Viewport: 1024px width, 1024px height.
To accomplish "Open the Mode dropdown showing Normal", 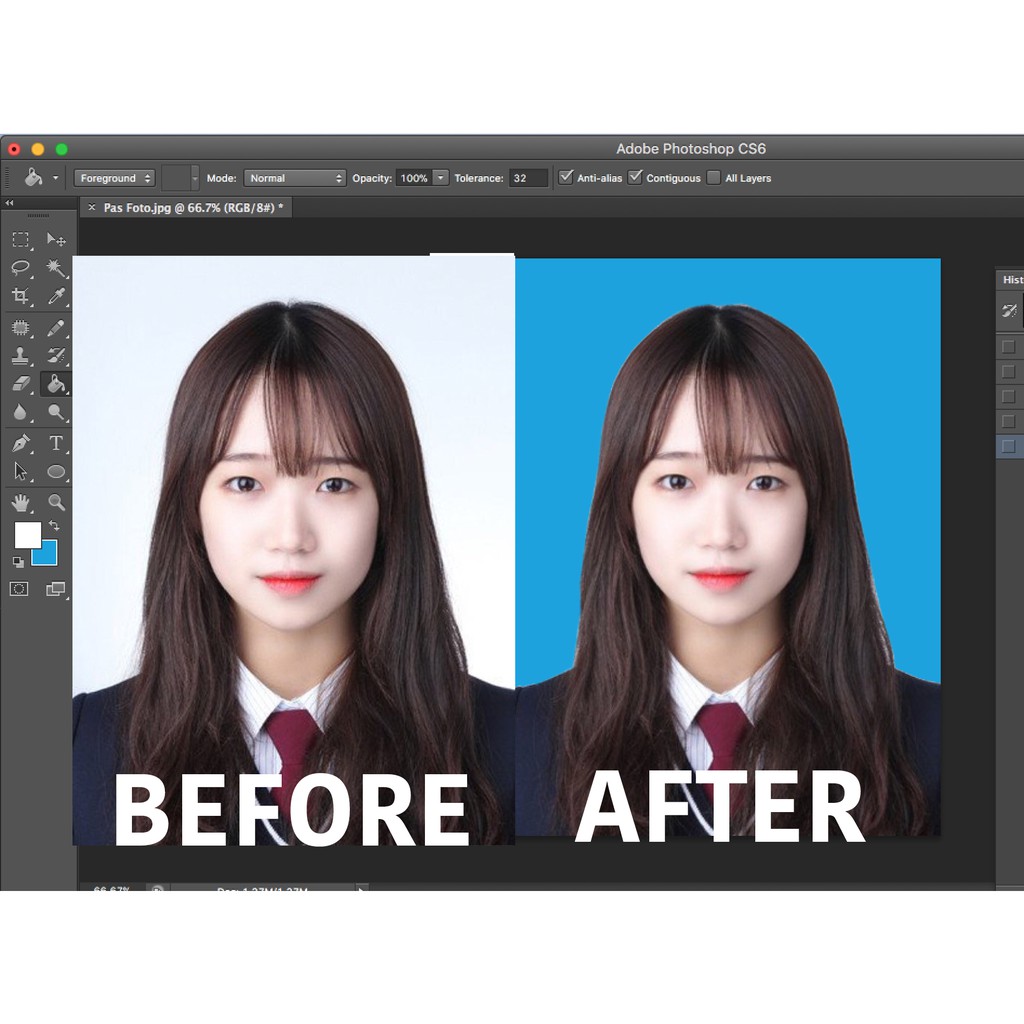I will tap(294, 178).
